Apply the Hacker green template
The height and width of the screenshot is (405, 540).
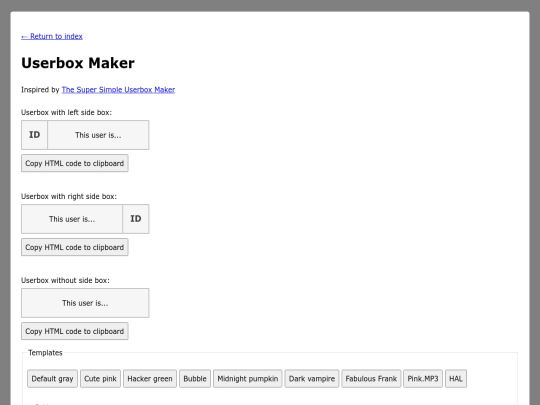pyautogui.click(x=150, y=379)
